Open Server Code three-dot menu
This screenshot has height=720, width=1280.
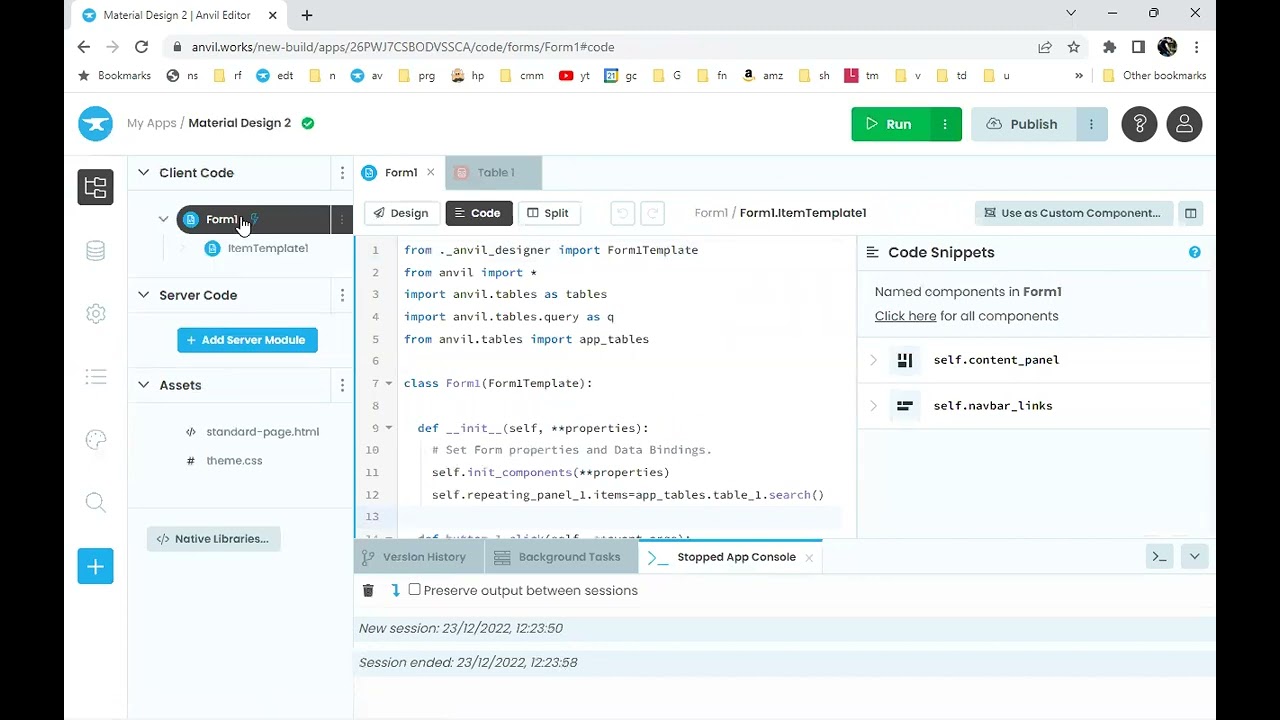click(342, 295)
